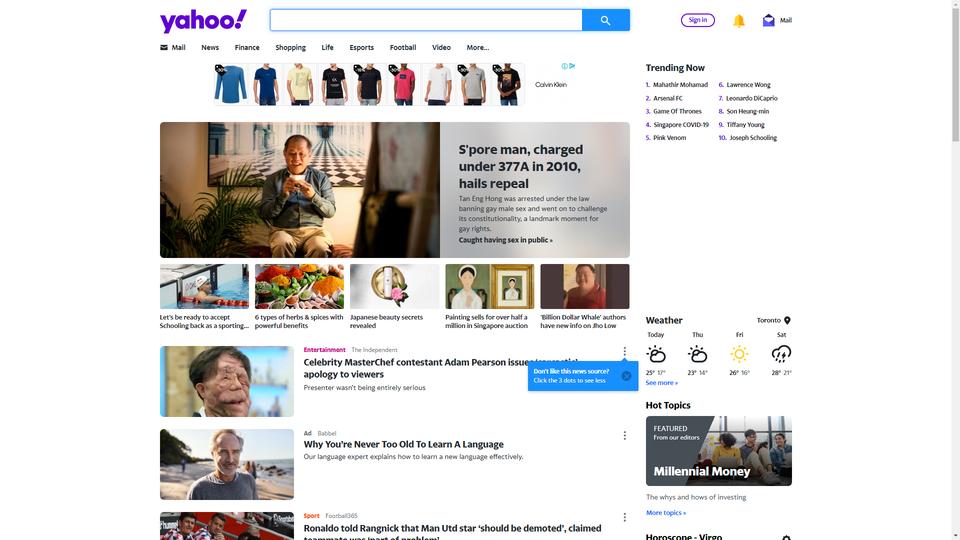Screen dimensions: 960x540
Task: Open trending topic Pink Venom
Action: click(669, 138)
